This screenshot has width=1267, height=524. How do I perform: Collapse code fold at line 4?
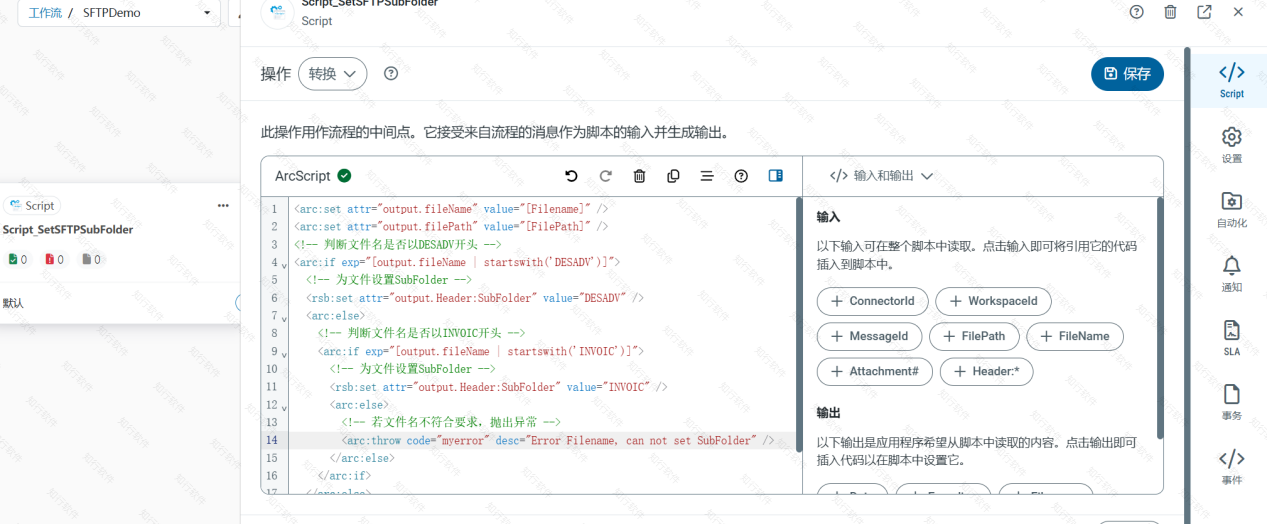284,264
